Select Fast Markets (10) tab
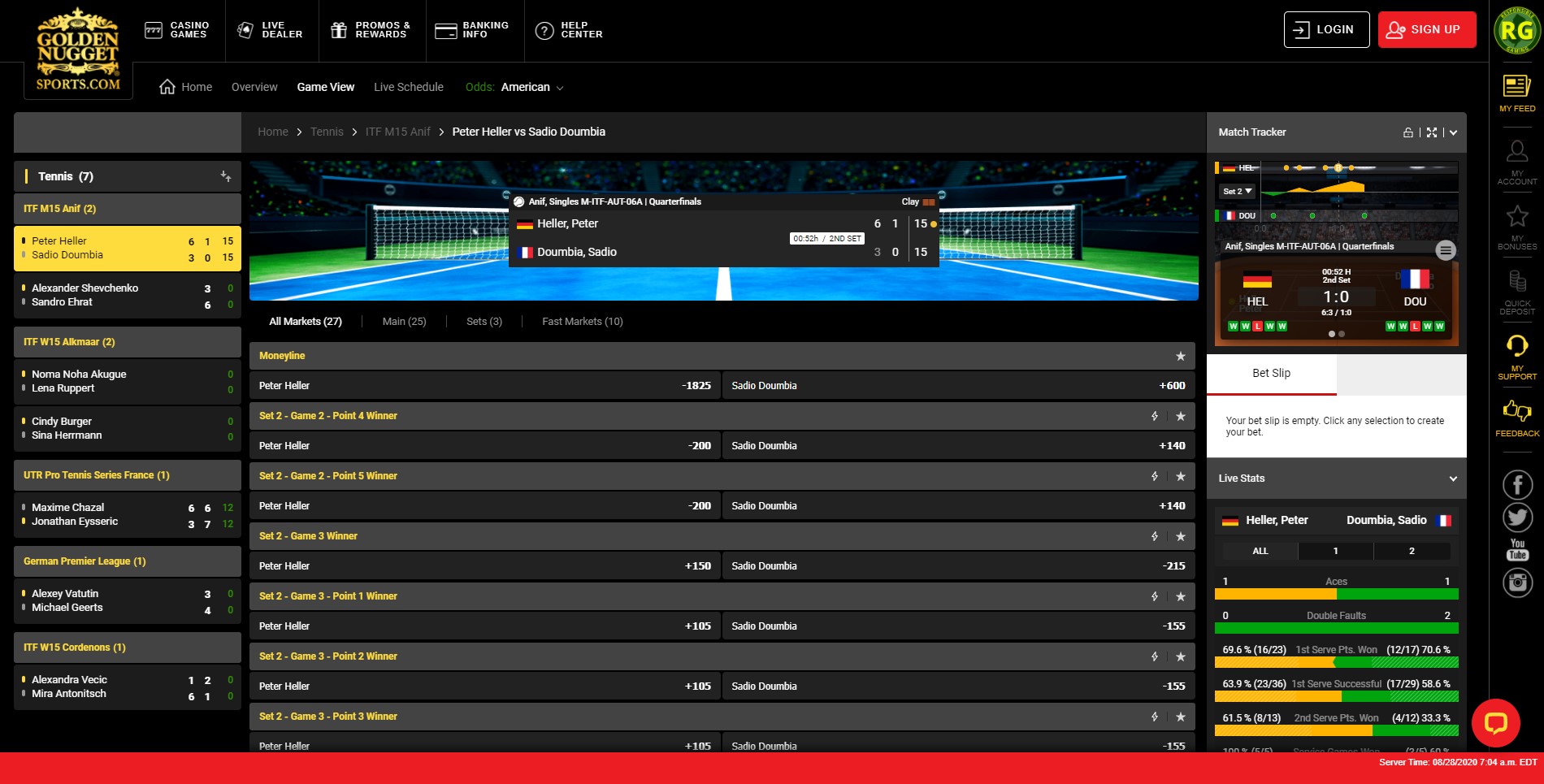This screenshot has height=784, width=1544. 583,322
